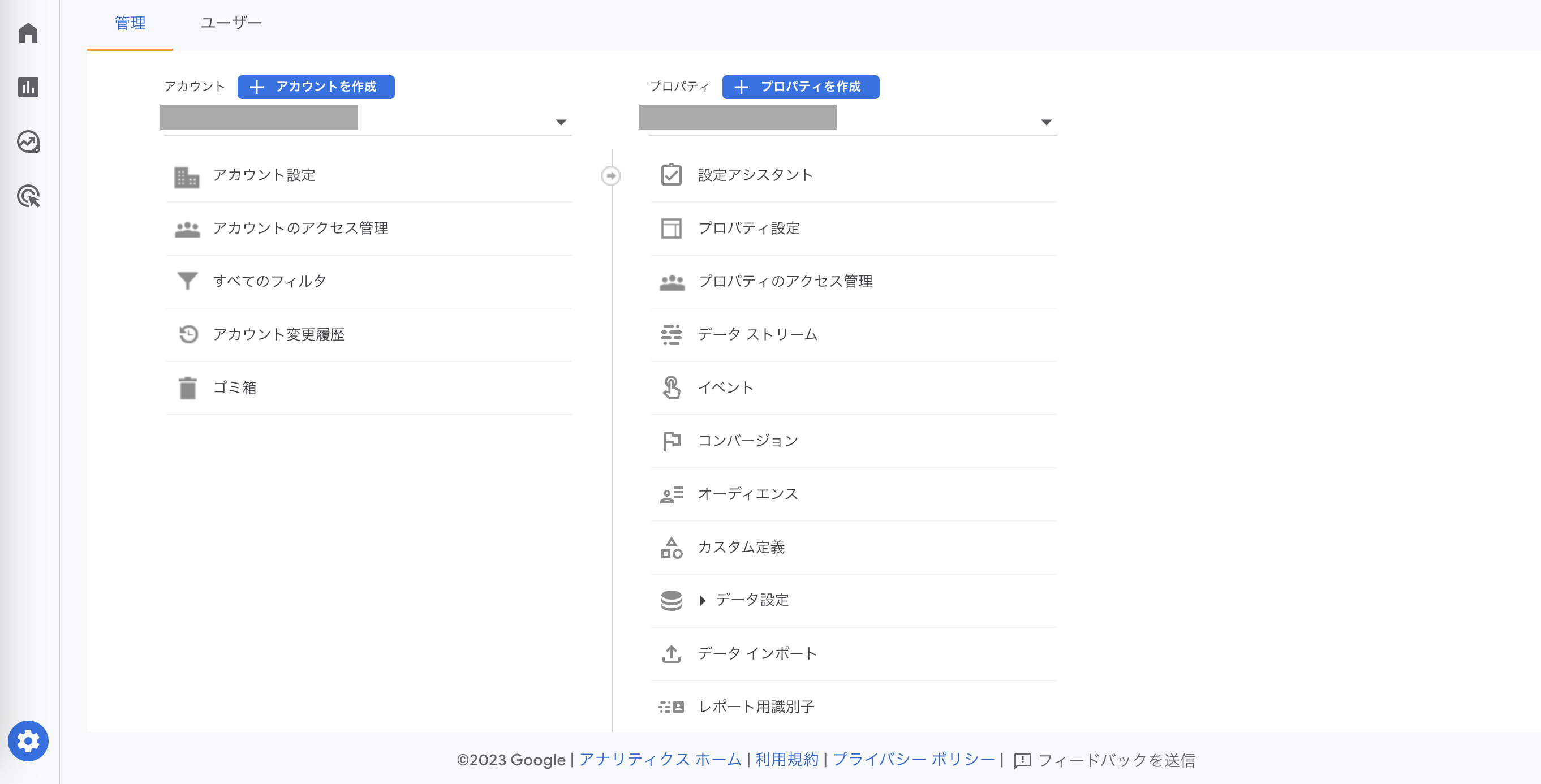Open the Explore icon in sidebar

coord(28,142)
